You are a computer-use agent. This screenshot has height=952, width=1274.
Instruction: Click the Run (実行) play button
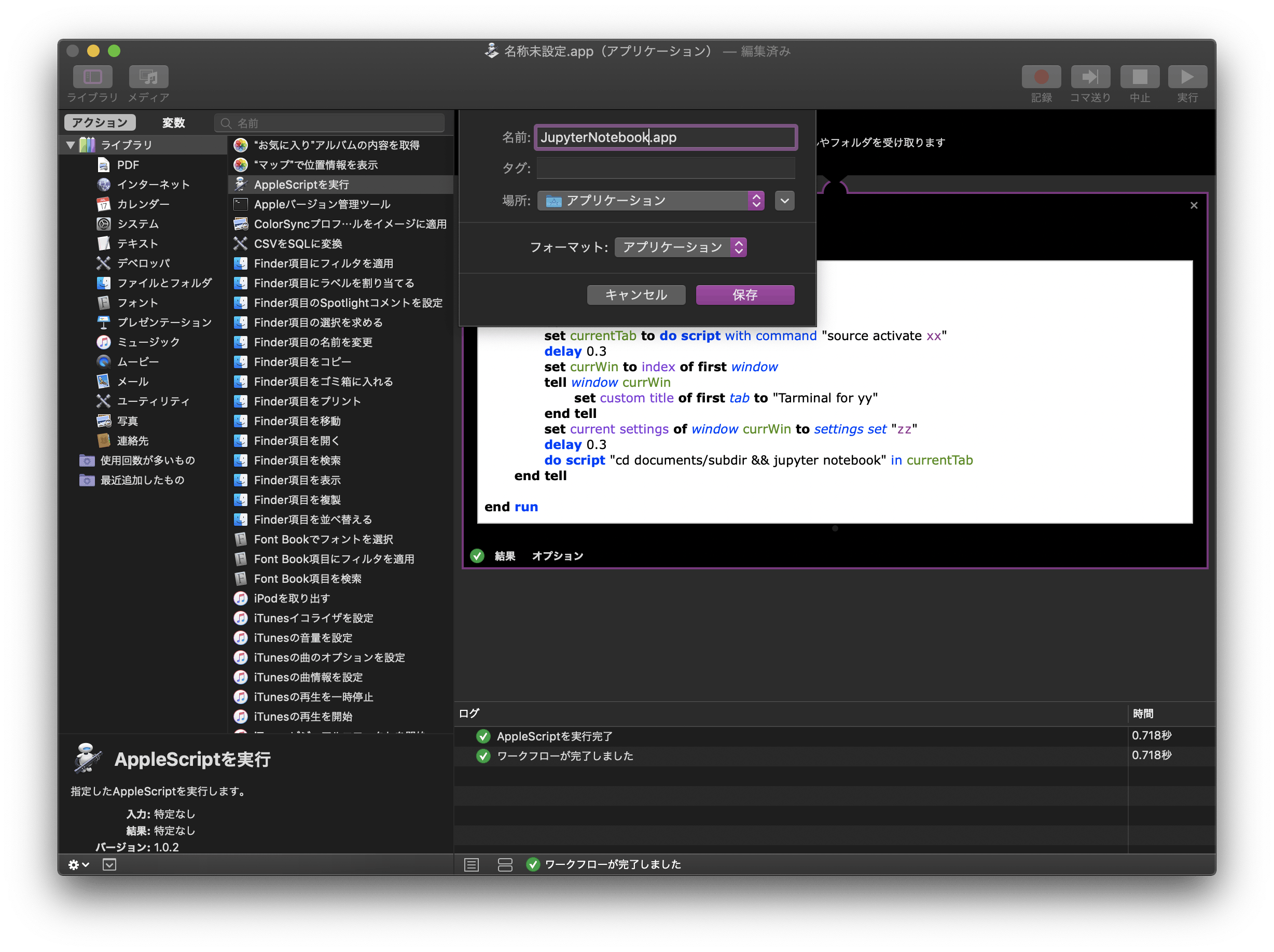tap(1187, 77)
